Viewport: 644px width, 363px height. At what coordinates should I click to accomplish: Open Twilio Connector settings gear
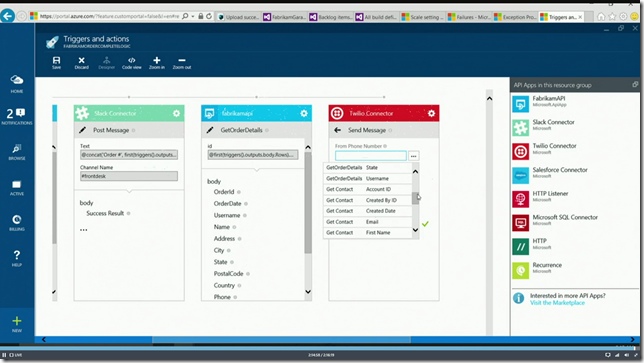click(x=431, y=113)
